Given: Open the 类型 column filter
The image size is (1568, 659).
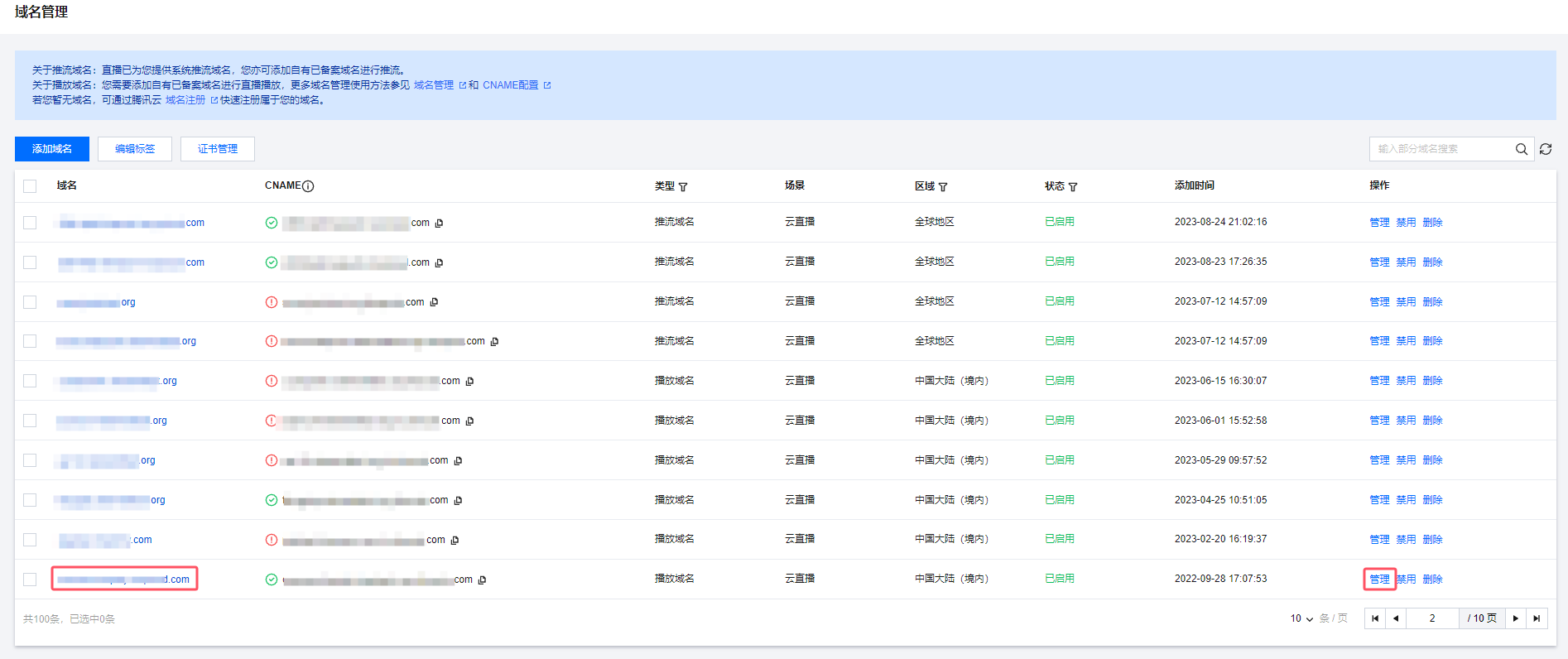Looking at the screenshot, I should click(x=683, y=187).
